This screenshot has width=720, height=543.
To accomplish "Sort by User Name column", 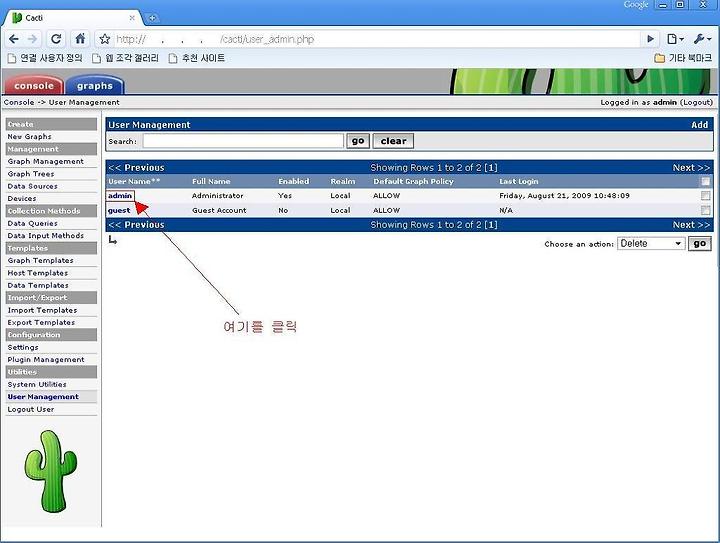I will point(134,181).
